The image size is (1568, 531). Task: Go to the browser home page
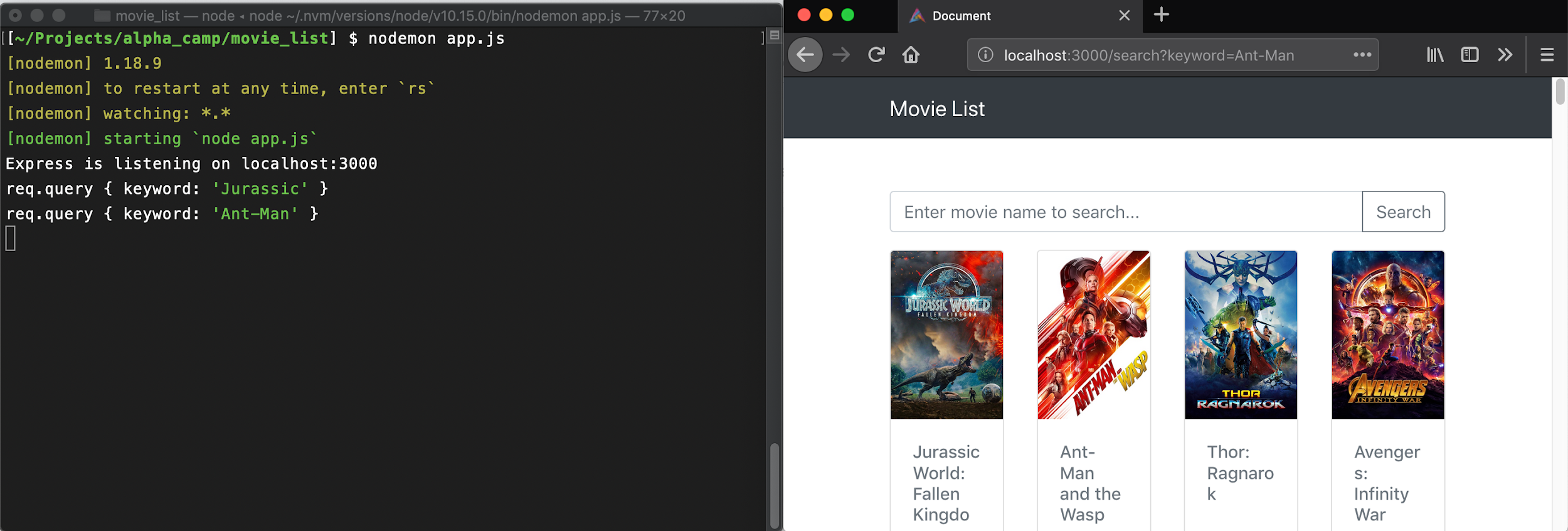coord(911,55)
